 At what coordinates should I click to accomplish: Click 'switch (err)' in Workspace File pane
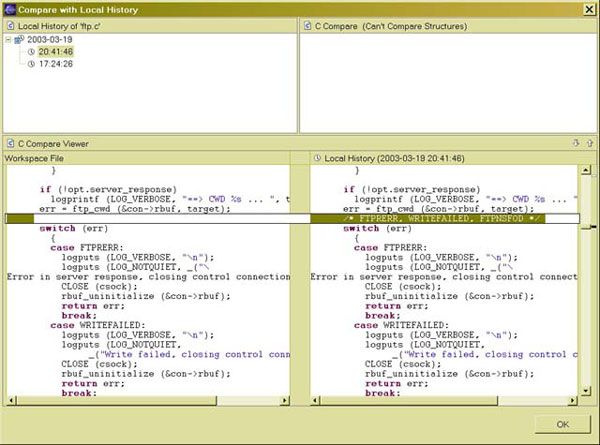click(x=73, y=228)
